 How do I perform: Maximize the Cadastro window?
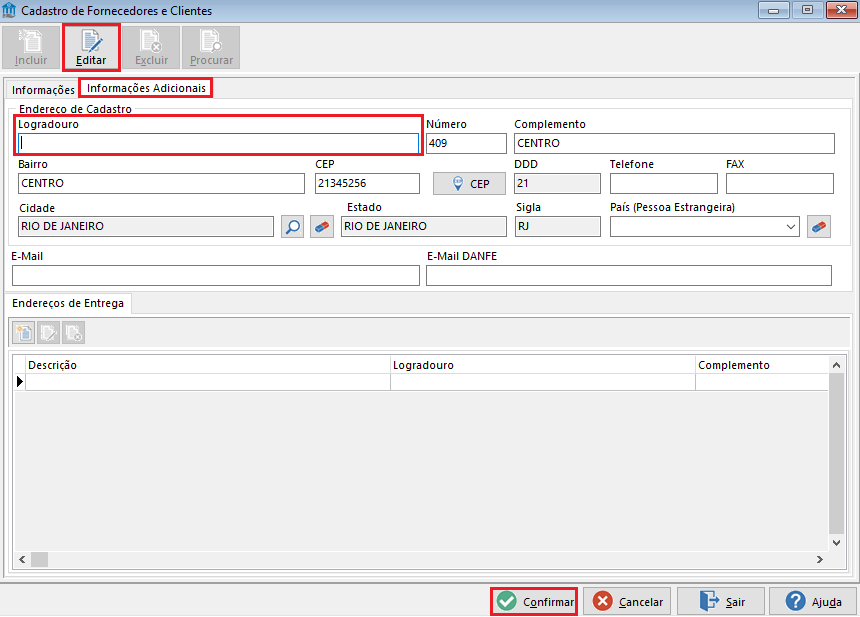pos(807,10)
